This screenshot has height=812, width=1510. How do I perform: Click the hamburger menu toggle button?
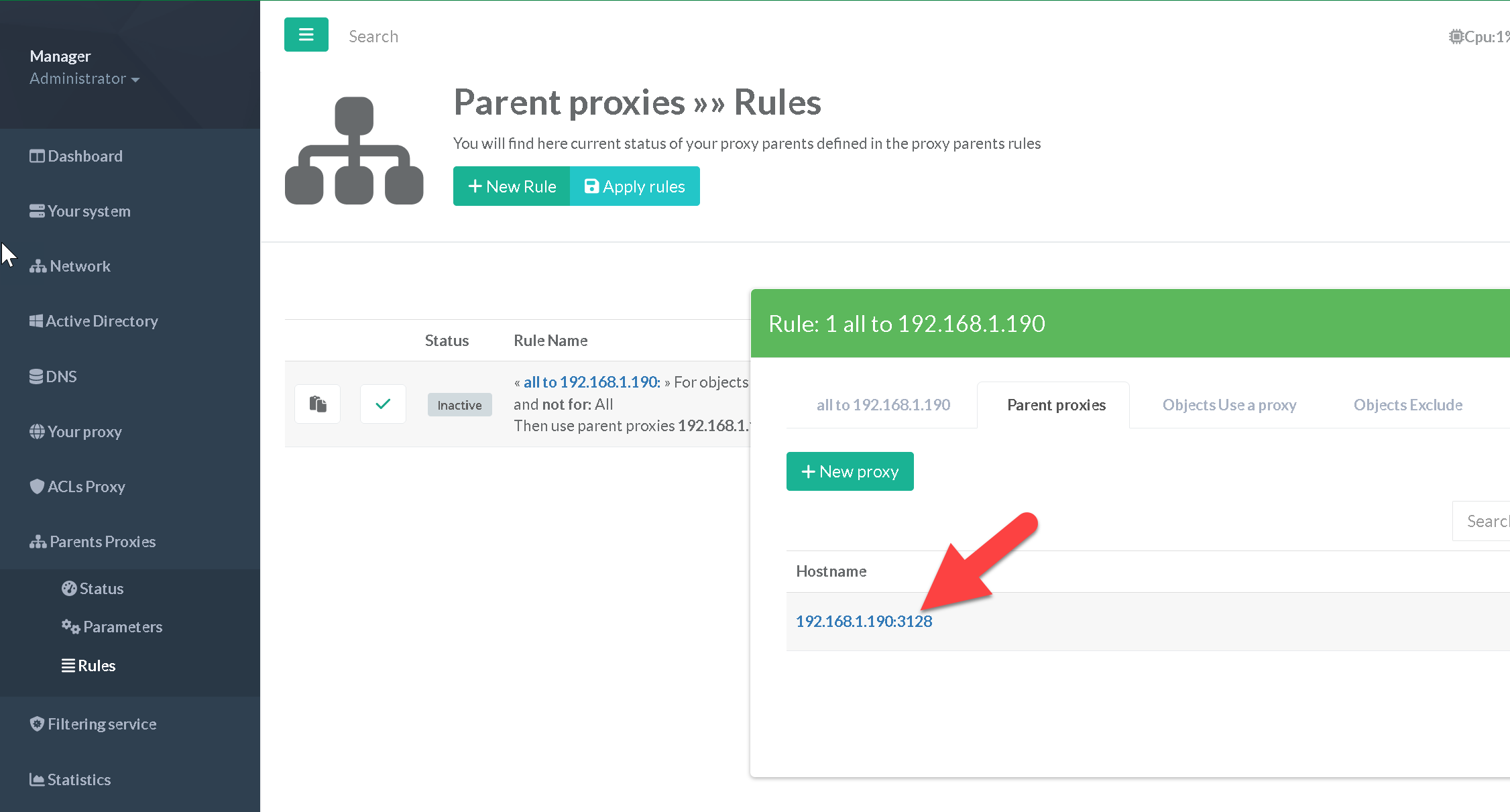(x=306, y=35)
